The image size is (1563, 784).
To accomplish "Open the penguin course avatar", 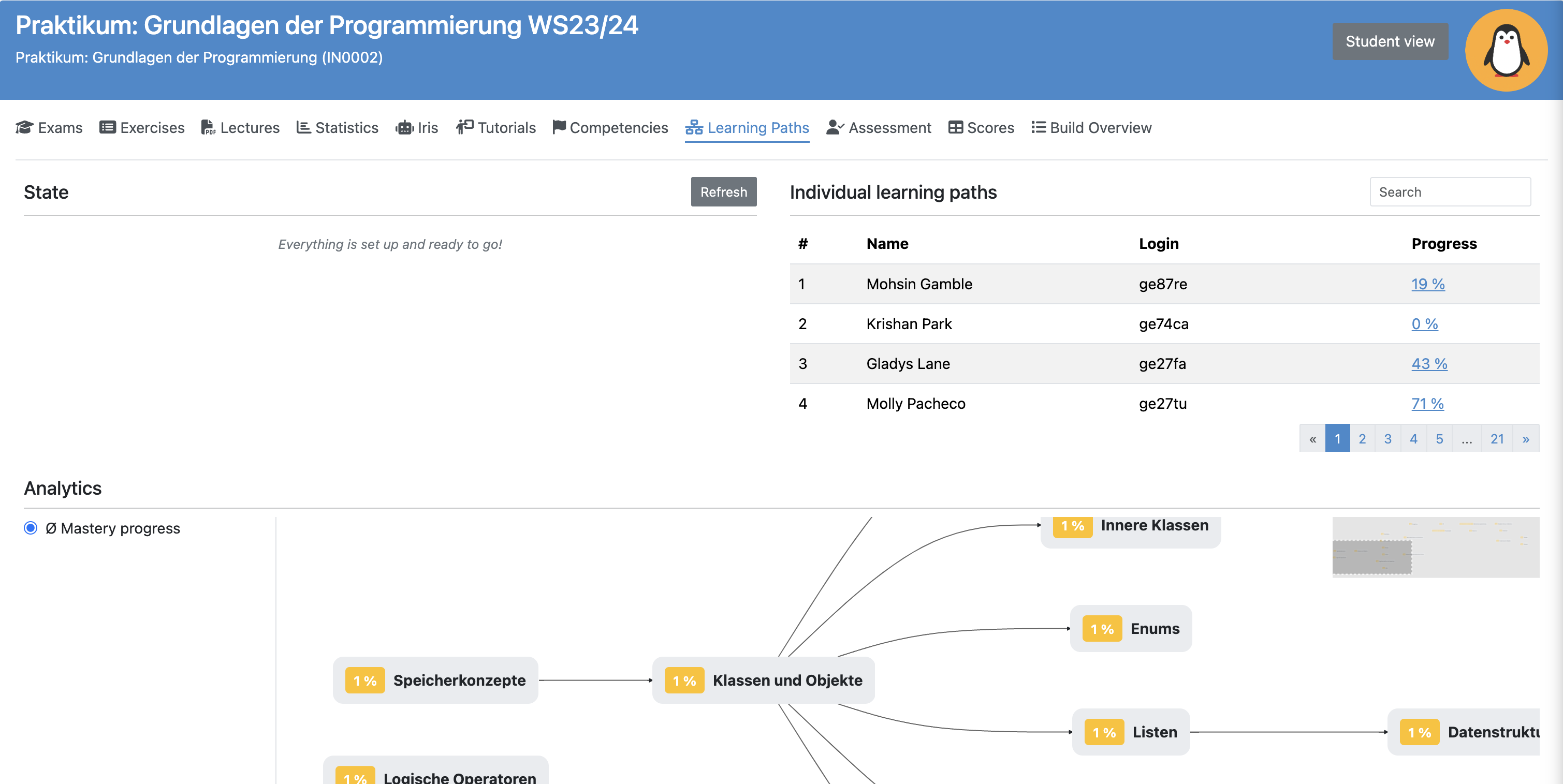I will (1506, 50).
